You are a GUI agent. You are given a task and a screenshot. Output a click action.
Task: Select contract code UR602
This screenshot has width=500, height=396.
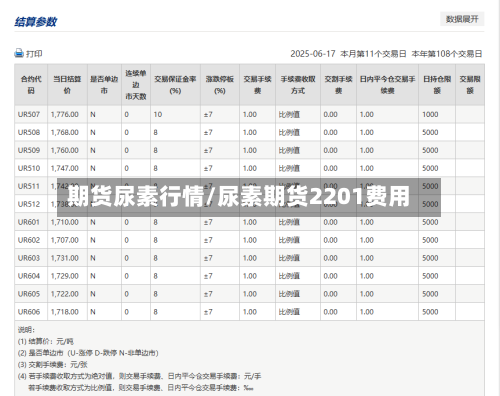coord(29,240)
